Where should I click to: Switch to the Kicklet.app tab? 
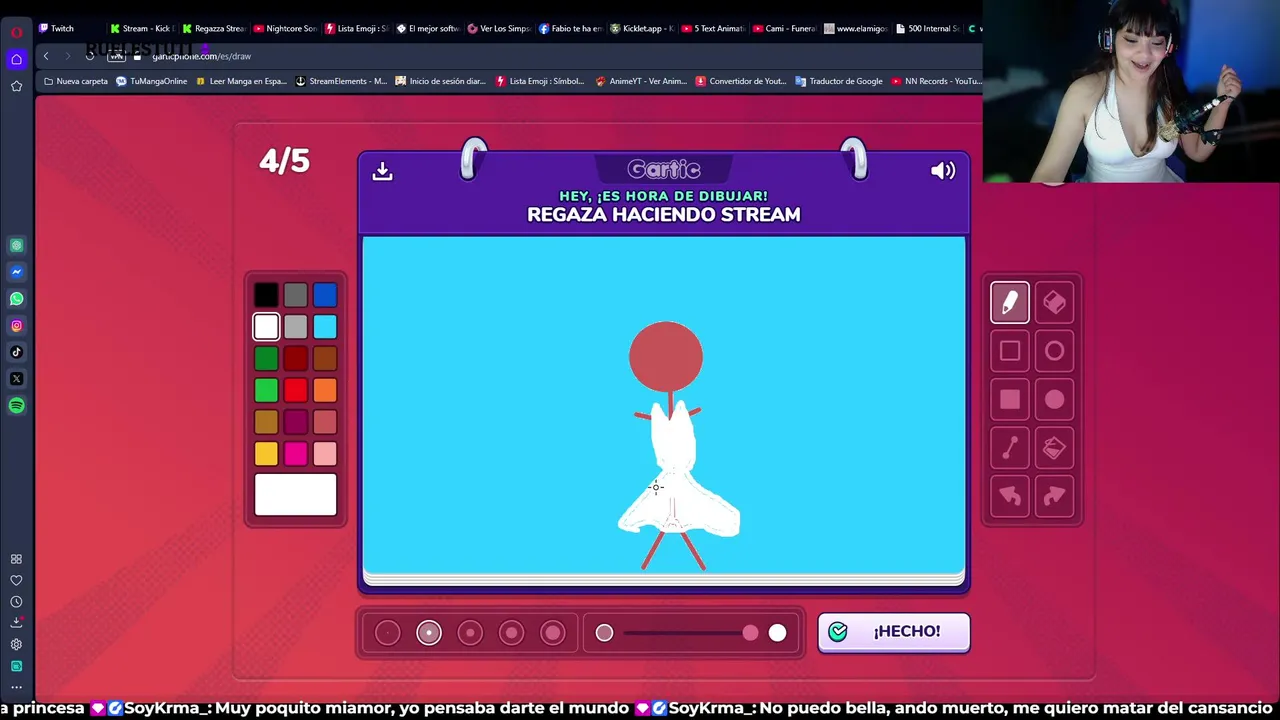click(x=642, y=28)
